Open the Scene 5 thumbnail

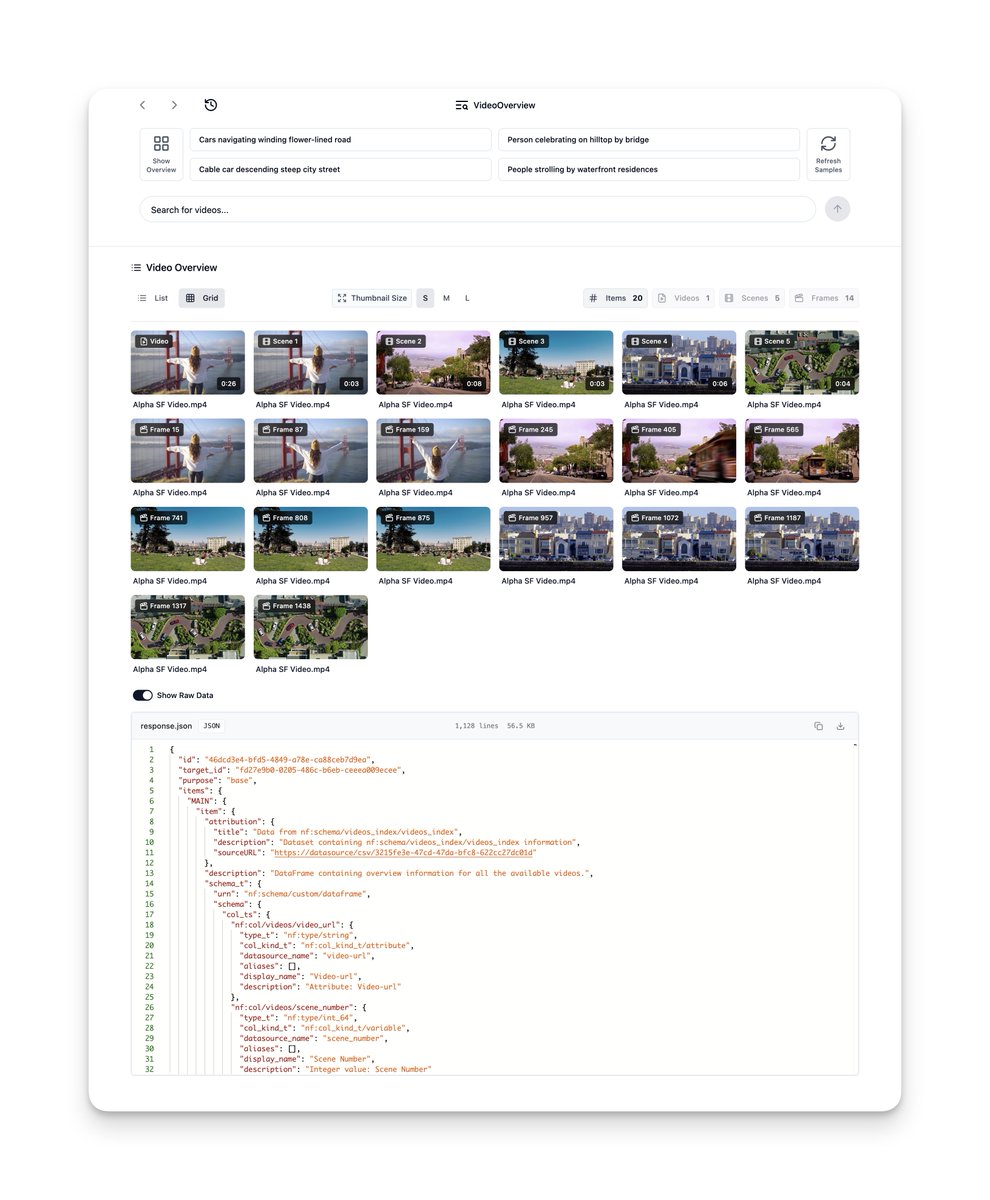tap(802, 363)
